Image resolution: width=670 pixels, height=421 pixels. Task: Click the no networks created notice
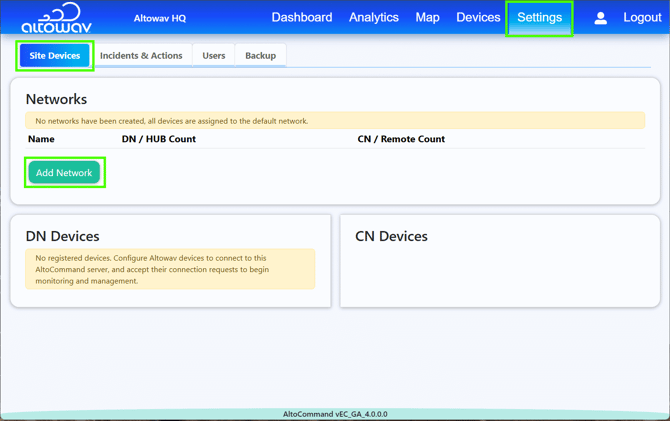[335, 121]
